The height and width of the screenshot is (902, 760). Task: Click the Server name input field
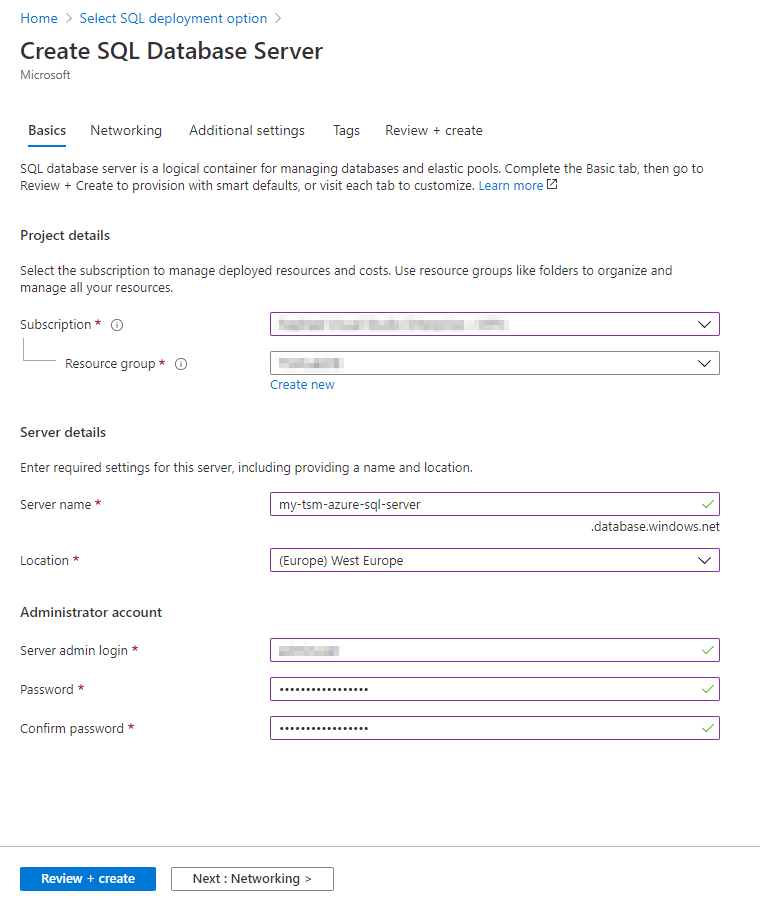tap(480, 504)
